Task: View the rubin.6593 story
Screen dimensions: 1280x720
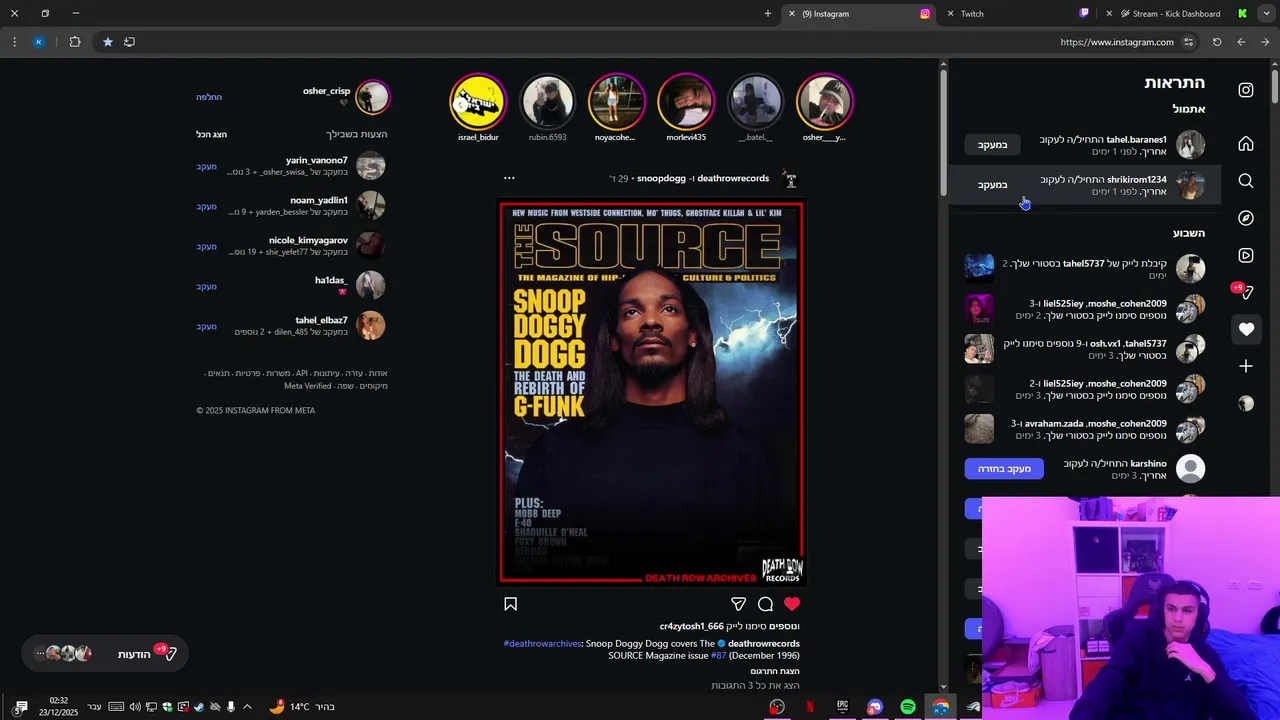Action: (547, 101)
